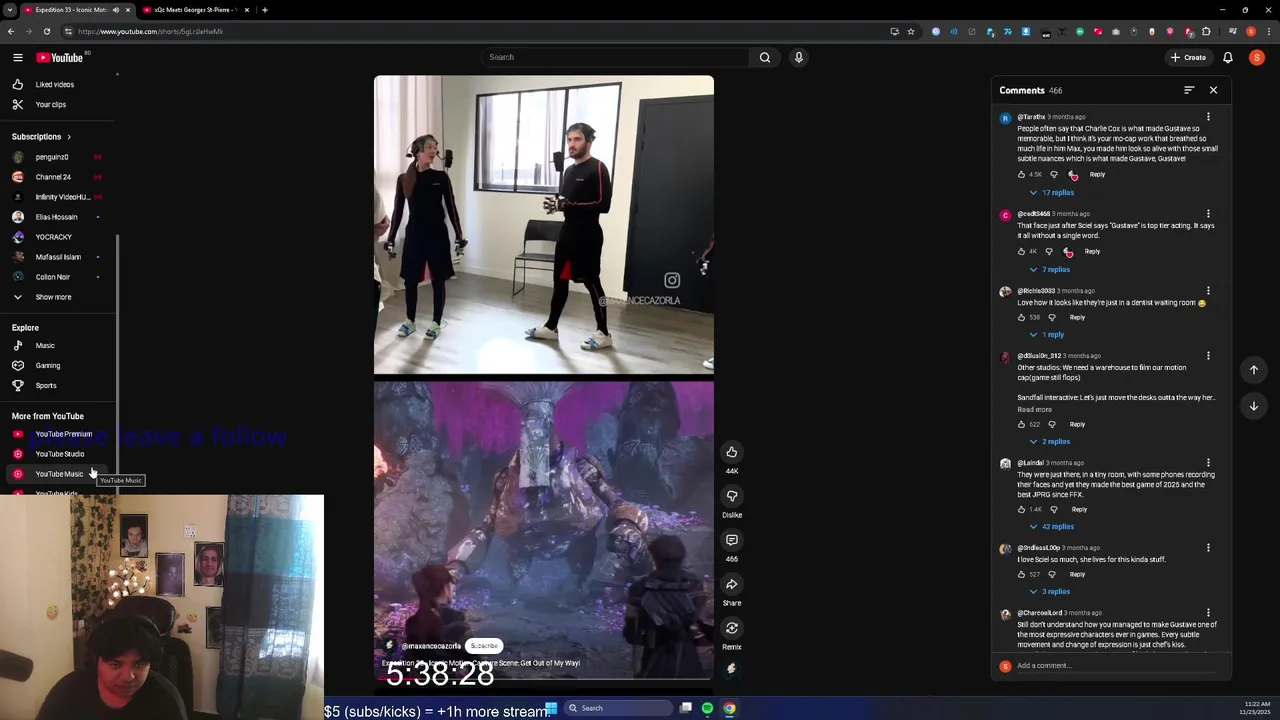Click the Create button
Viewport: 1280px width, 720px height.
(x=1188, y=57)
